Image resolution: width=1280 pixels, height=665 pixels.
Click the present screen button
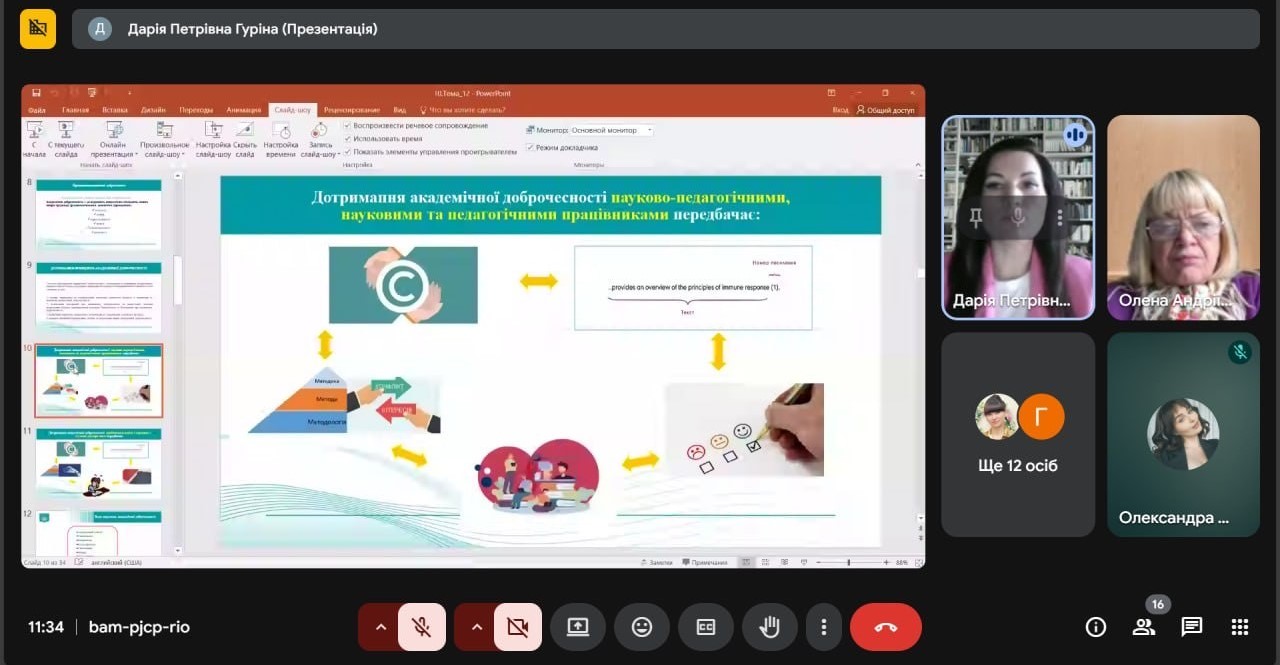577,627
